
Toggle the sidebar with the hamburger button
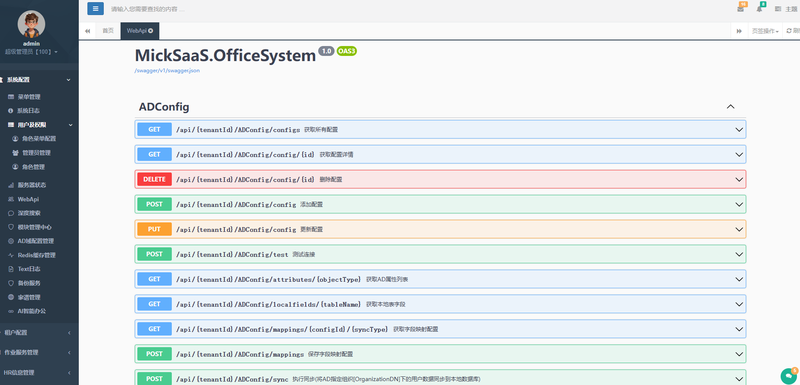[x=95, y=9]
